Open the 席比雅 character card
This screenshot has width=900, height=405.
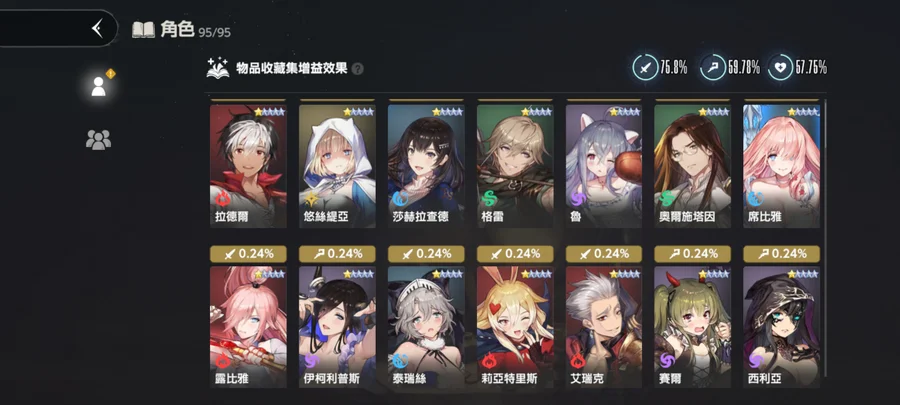782,166
